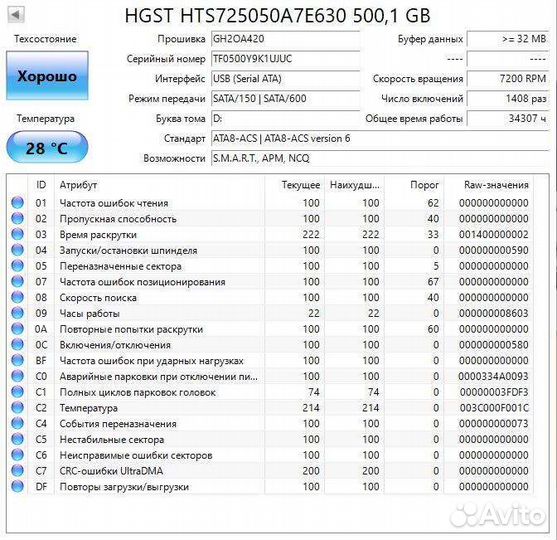Select Частота ошибок при ударных нагрузках
The height and width of the screenshot is (540, 557).
pyautogui.click(x=151, y=361)
